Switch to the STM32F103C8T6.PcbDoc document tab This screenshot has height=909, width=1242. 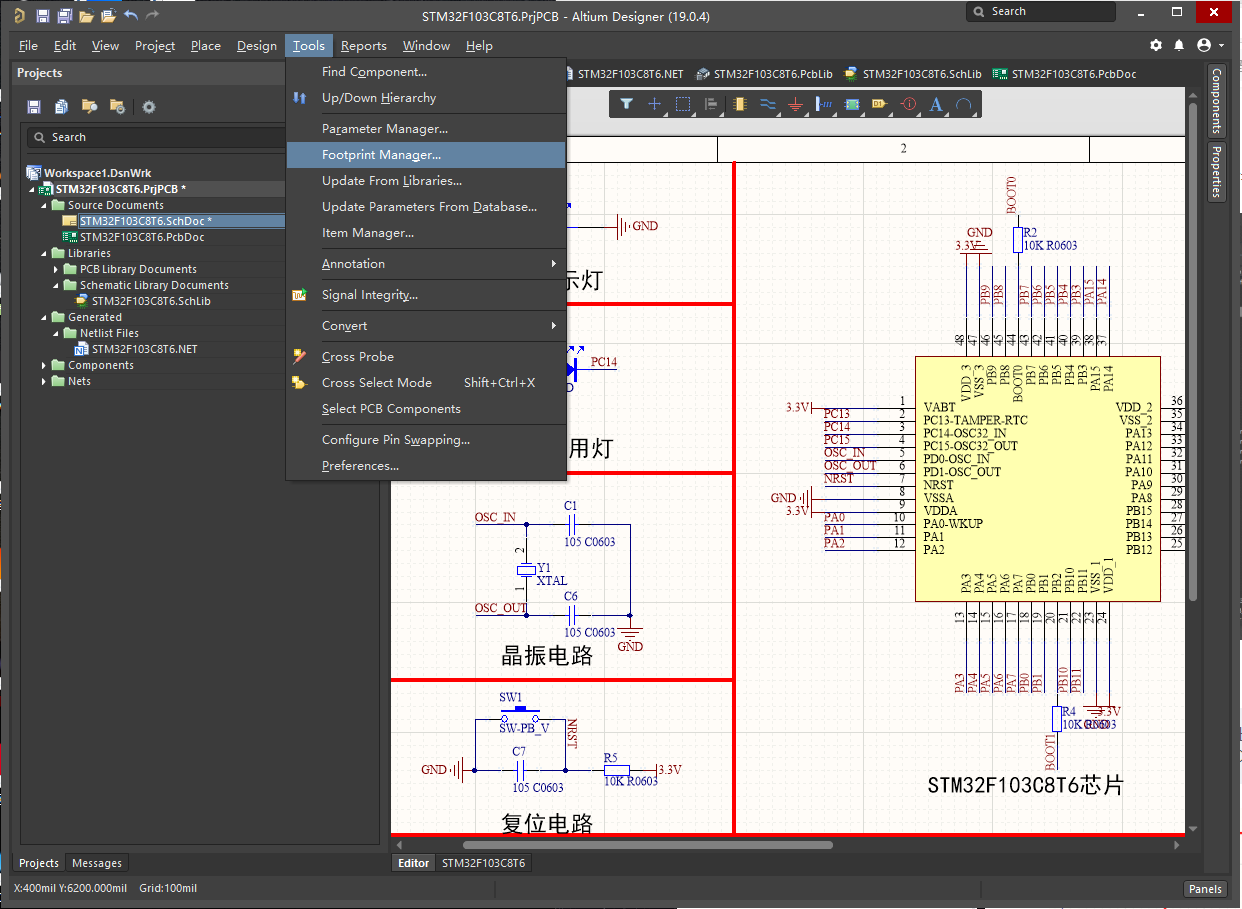coord(1063,74)
